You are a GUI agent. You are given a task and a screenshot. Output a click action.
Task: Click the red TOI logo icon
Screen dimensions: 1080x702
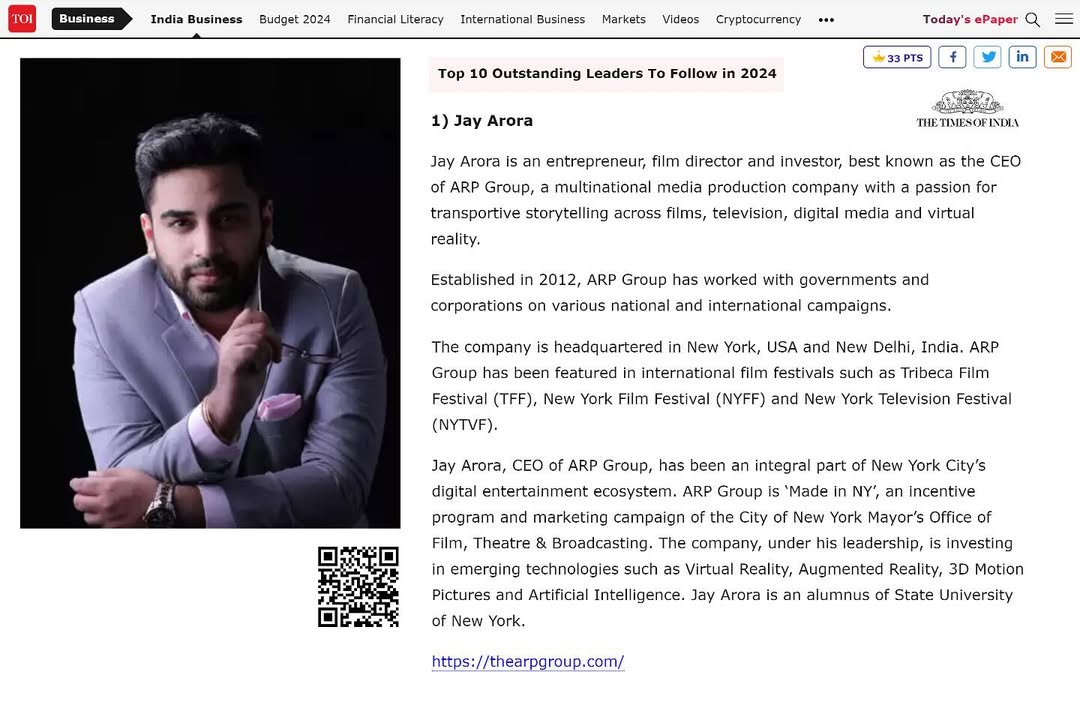click(22, 19)
